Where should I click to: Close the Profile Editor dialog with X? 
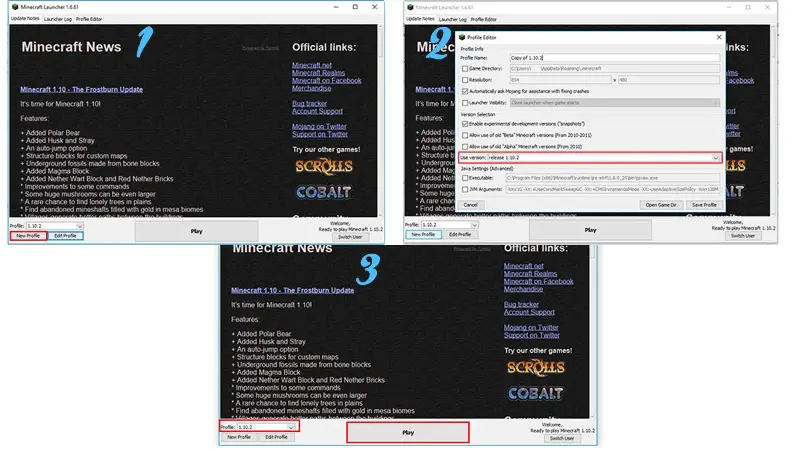[719, 37]
